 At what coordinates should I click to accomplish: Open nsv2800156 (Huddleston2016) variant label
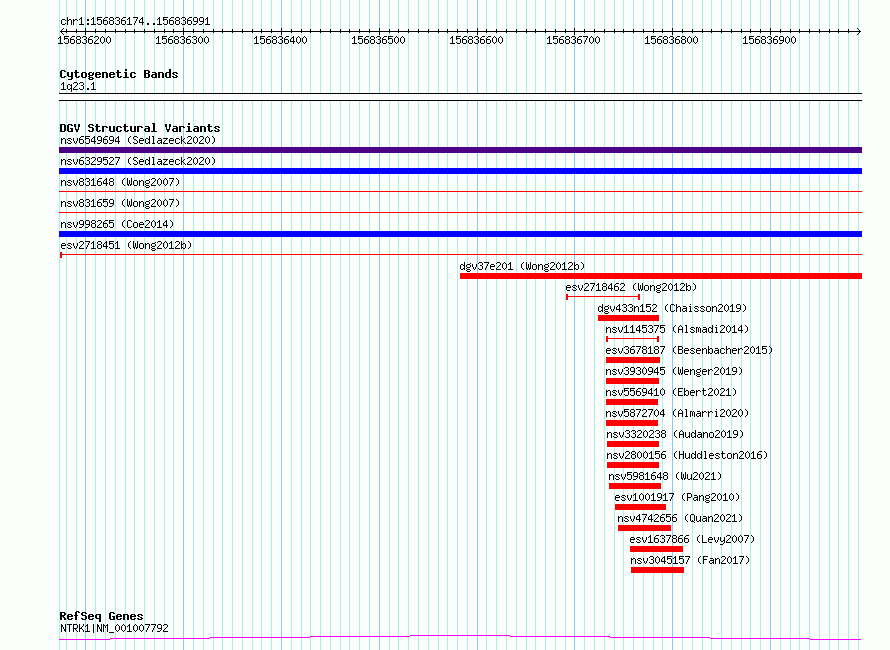[687, 455]
